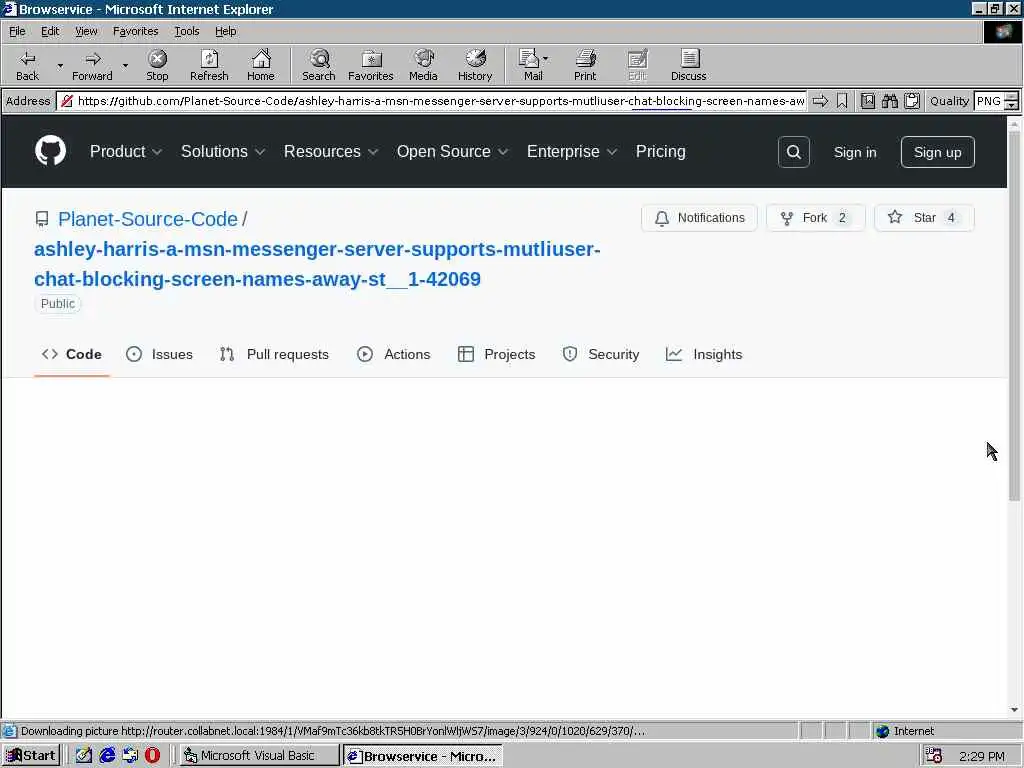Open the ashley-harris msn-messenger-server repository link
The width and height of the screenshot is (1024, 768).
click(317, 264)
